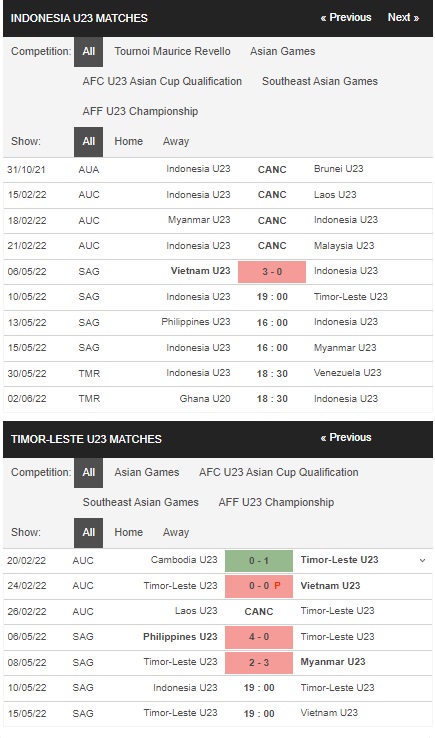Choose AFC U23 Asian Cup Qualification for Indonesia
Viewport: 435px width, 738px height.
(x=162, y=81)
